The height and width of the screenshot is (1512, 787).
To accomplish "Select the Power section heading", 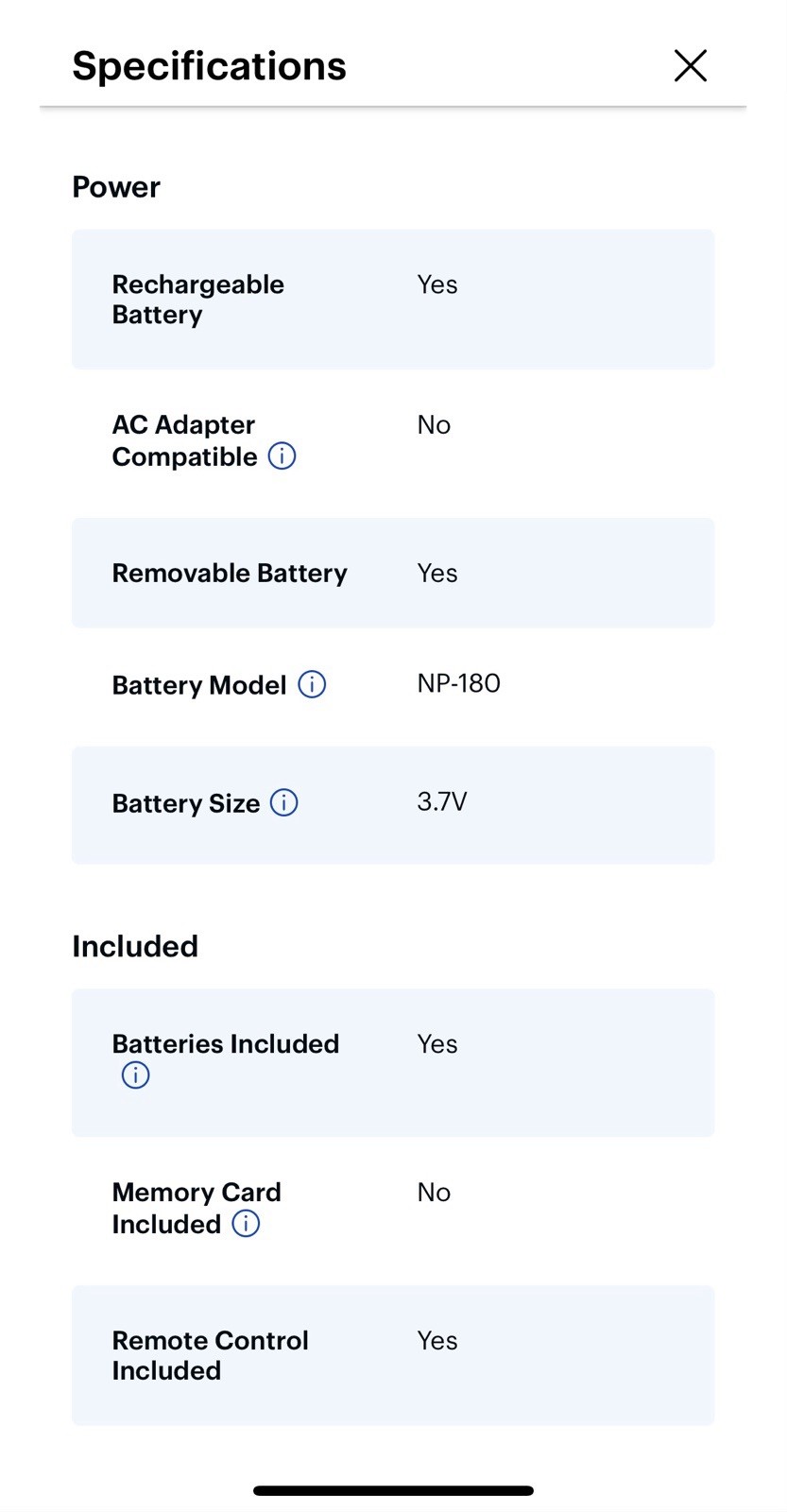I will point(116,187).
